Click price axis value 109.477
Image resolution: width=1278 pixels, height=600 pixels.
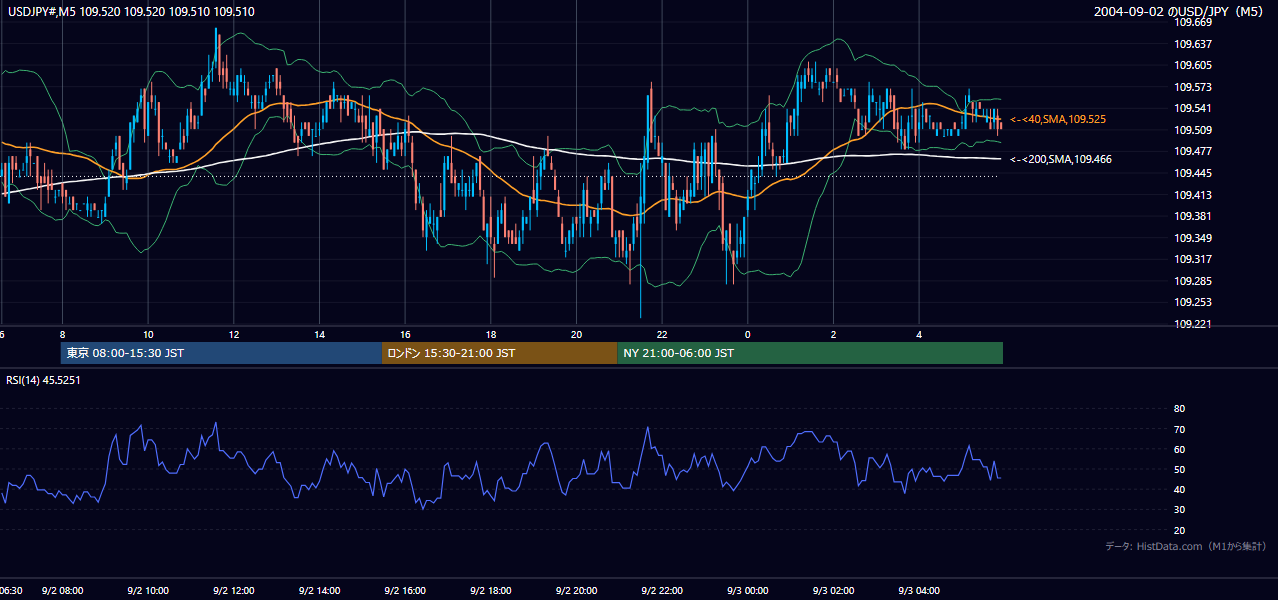click(1193, 152)
